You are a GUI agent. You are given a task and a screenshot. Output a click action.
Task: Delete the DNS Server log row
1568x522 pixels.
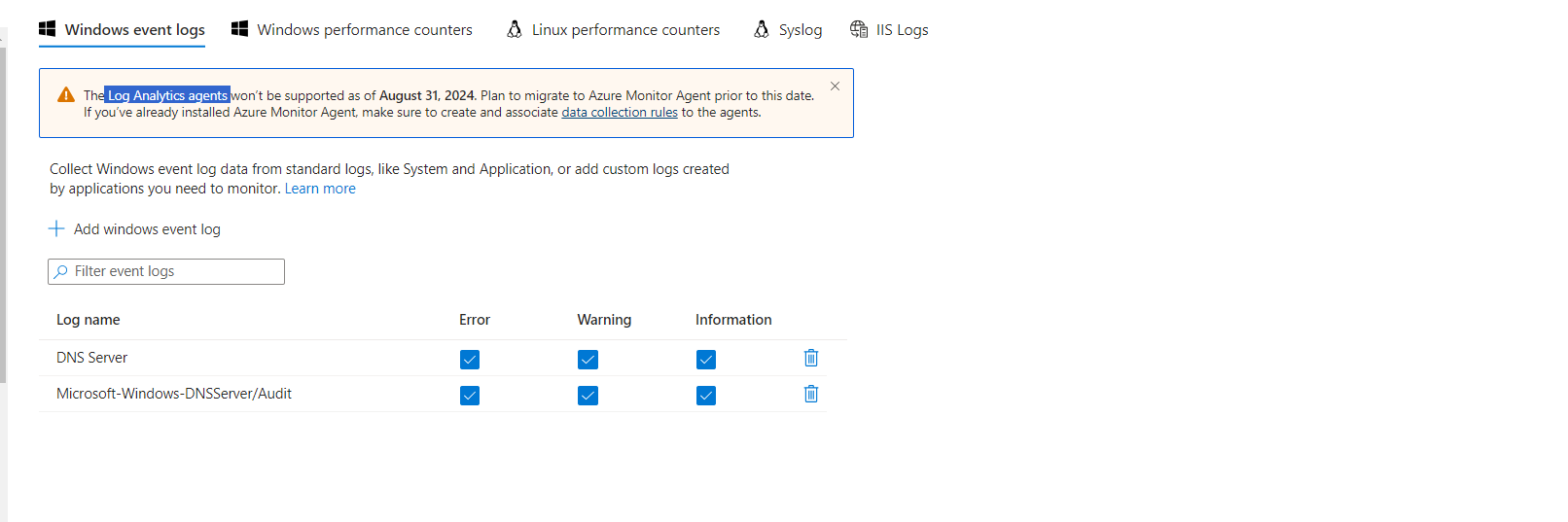pos(811,358)
